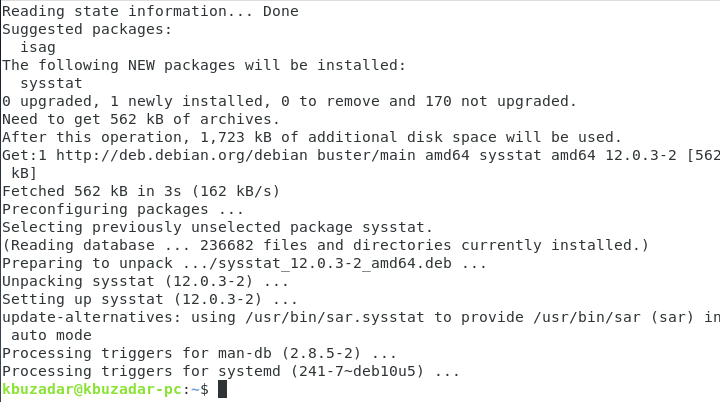Screen dimensions: 720x402
Task: Click the terminal cursor block after the prompt
Action: click(223, 389)
